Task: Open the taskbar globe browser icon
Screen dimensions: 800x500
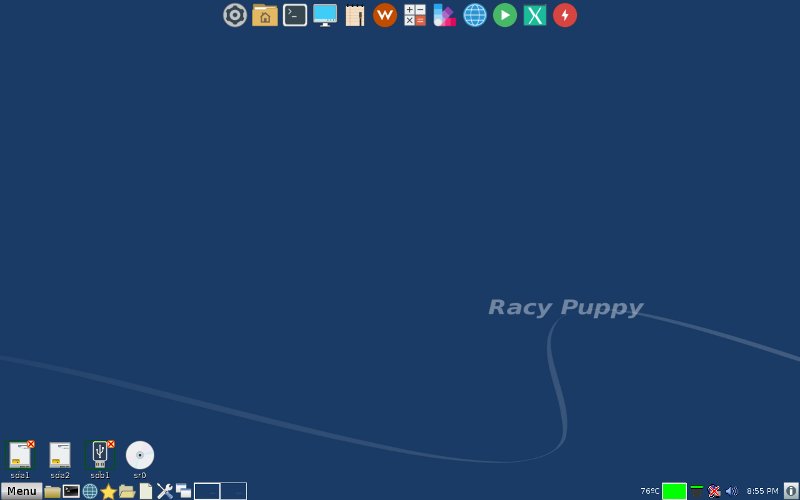Action: click(90, 491)
